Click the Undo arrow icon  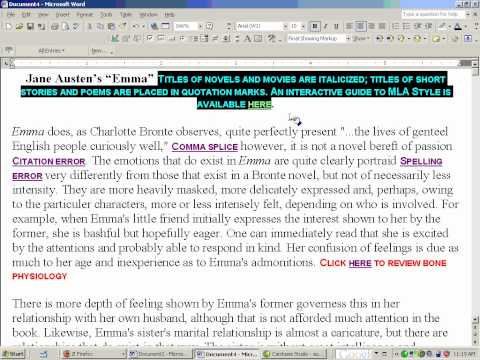coord(136,26)
